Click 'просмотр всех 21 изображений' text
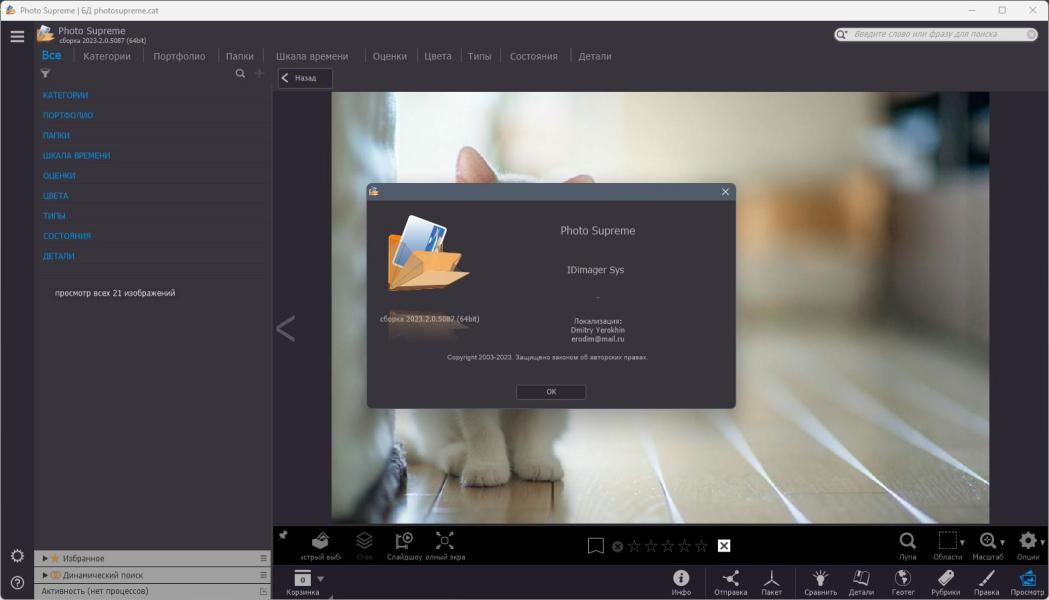 click(x=115, y=293)
